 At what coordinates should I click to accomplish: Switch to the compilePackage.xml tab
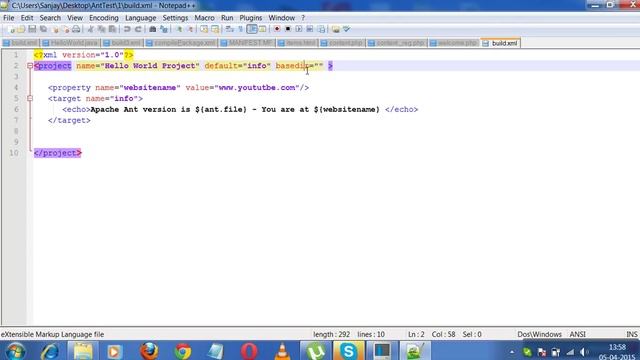(x=181, y=43)
